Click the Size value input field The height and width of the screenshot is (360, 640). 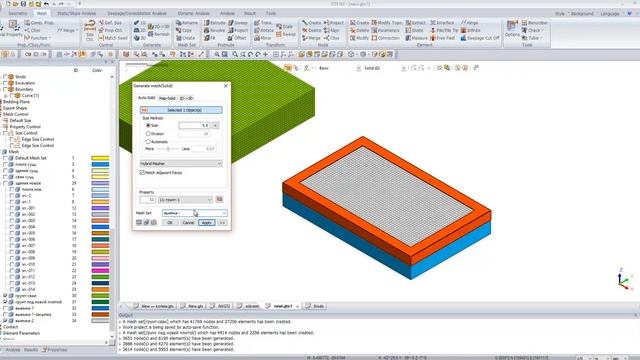click(194, 125)
